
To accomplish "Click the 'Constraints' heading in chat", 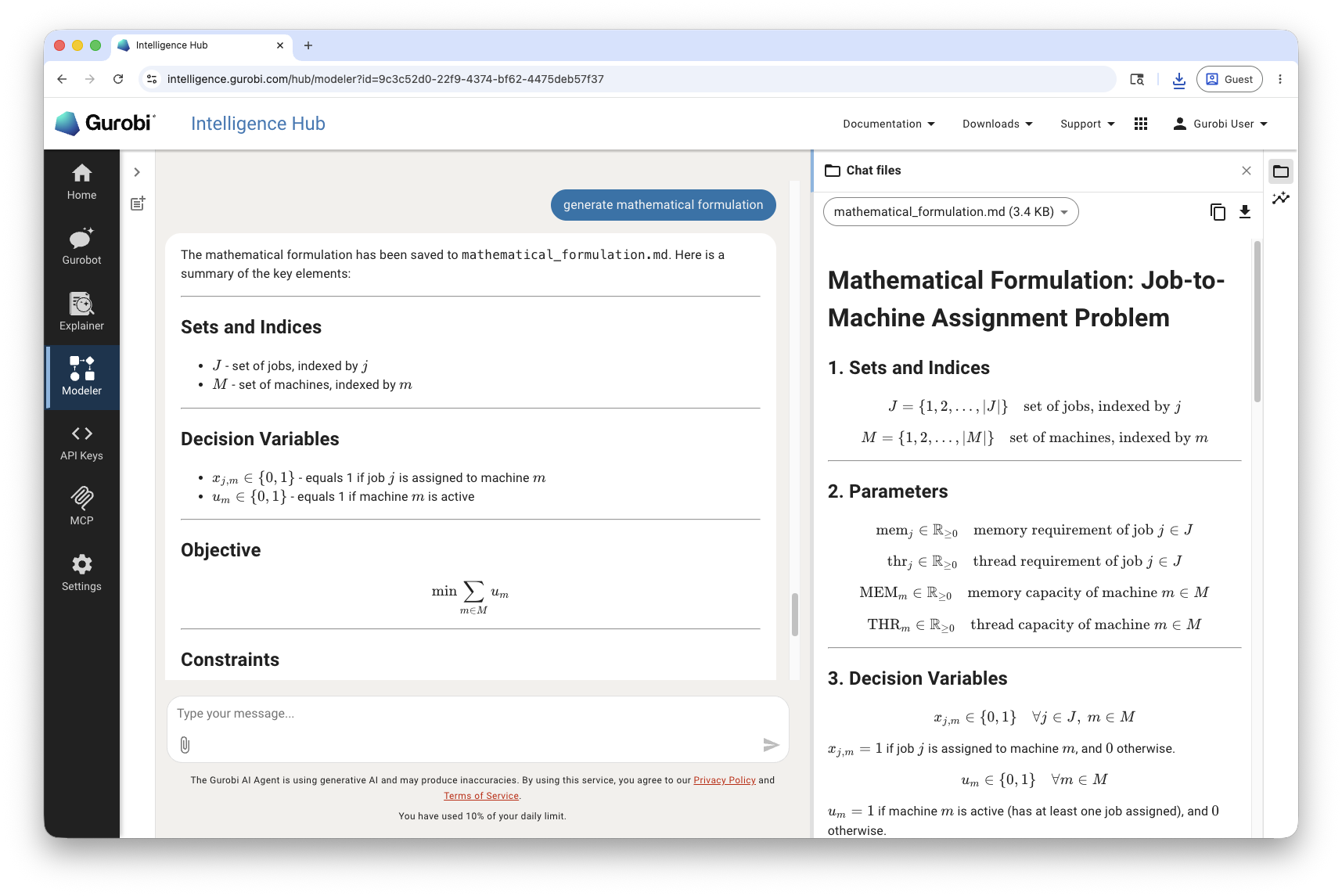I will (230, 660).
